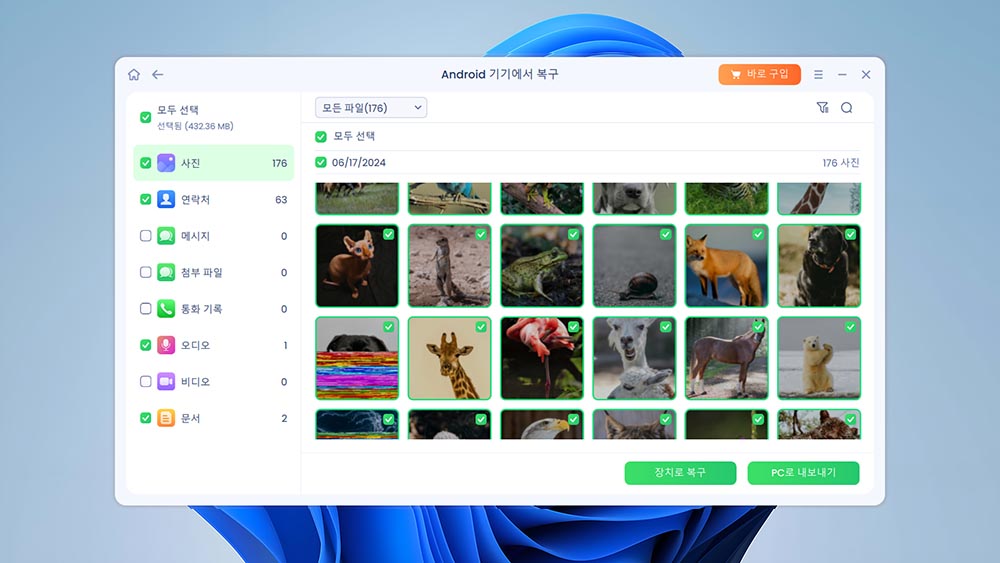Click the pink 오디오 microphone icon

coord(166,345)
